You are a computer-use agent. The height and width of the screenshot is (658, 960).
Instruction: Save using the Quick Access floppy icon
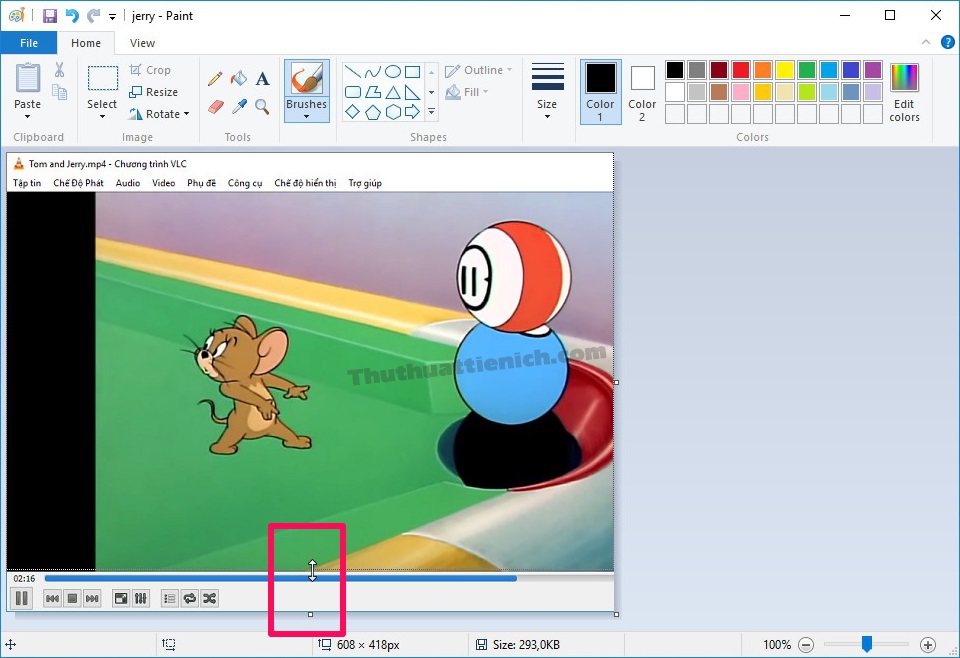pyautogui.click(x=49, y=16)
